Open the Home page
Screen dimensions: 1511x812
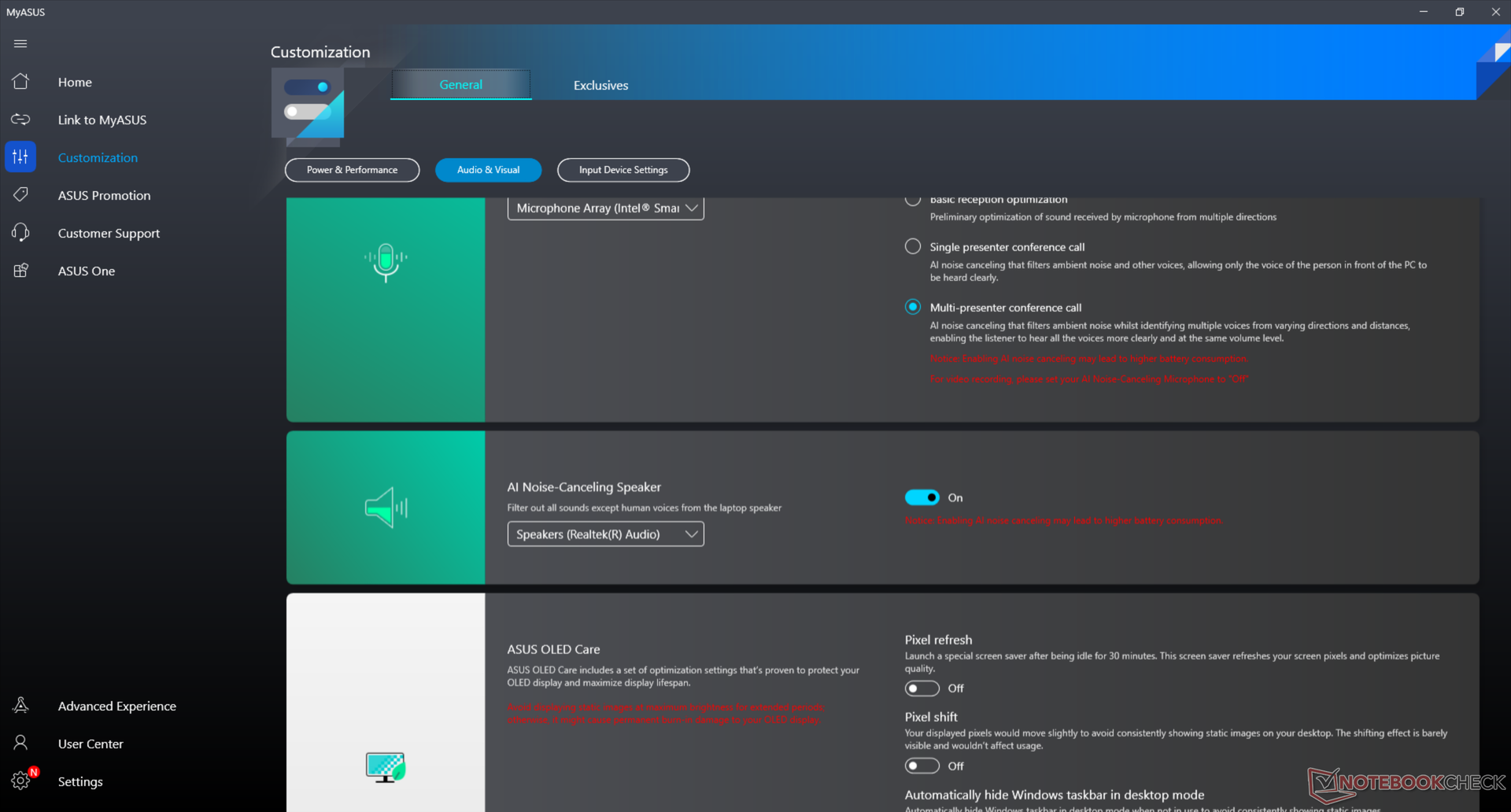click(75, 82)
